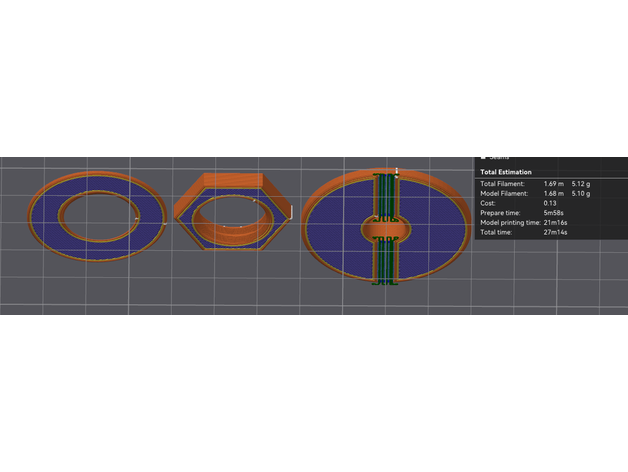Click the Total time label

(496, 231)
